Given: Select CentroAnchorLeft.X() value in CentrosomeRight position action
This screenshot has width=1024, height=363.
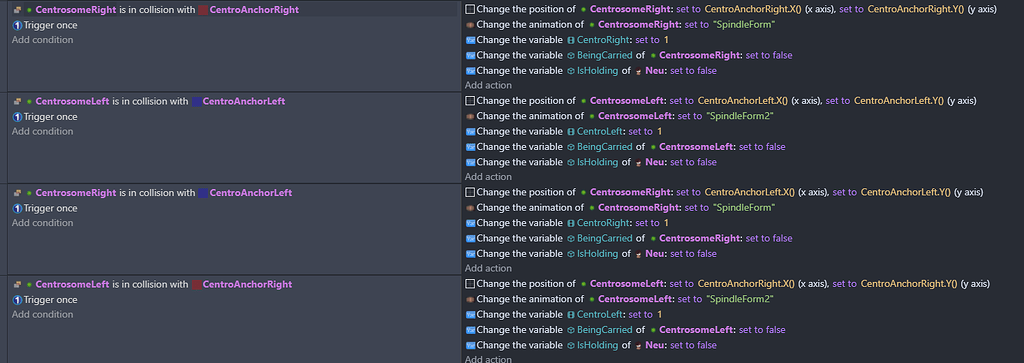Looking at the screenshot, I should (749, 192).
